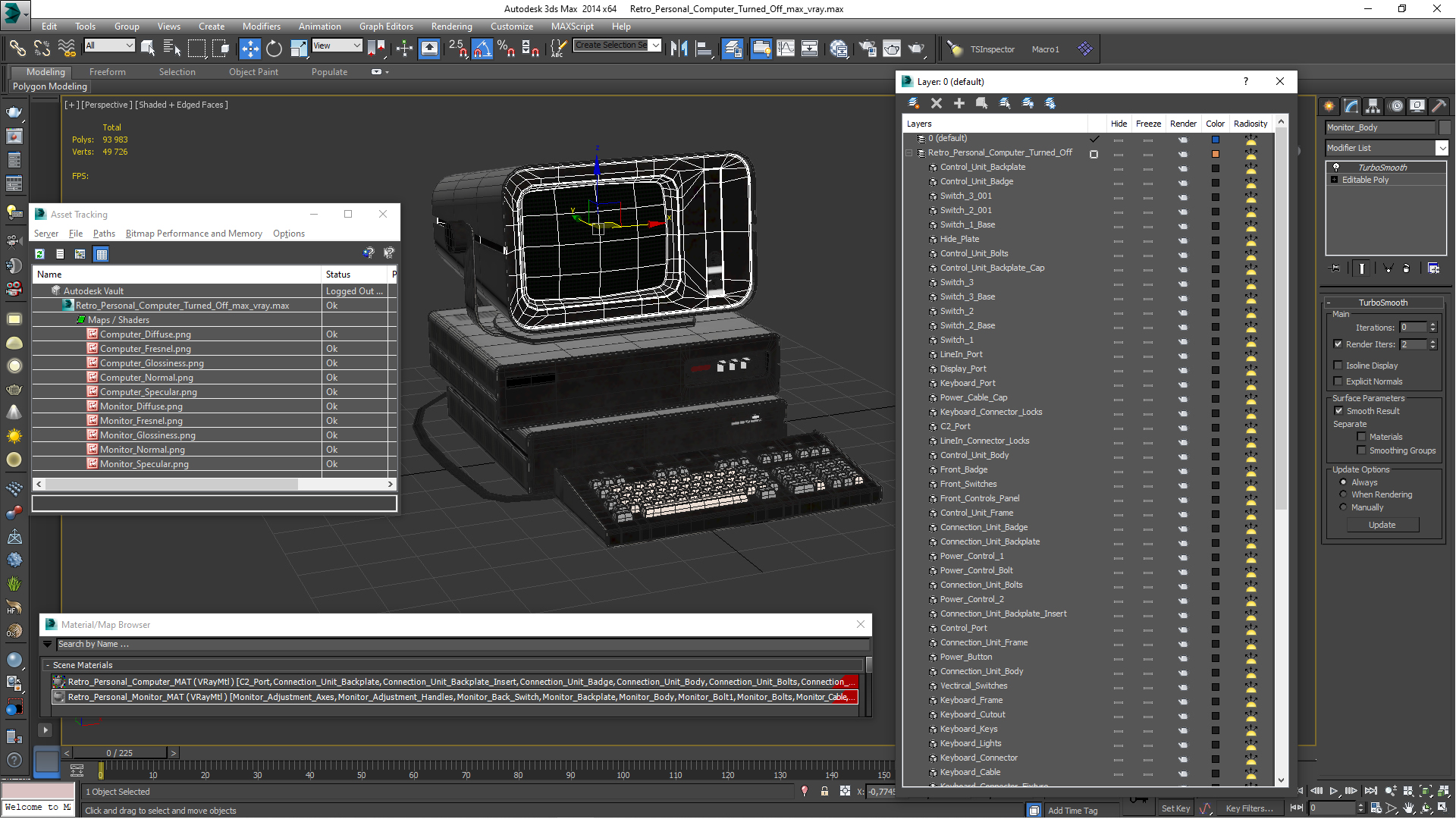Open the reference coordinate View dropdown
This screenshot has height=819, width=1456.
click(x=356, y=45)
